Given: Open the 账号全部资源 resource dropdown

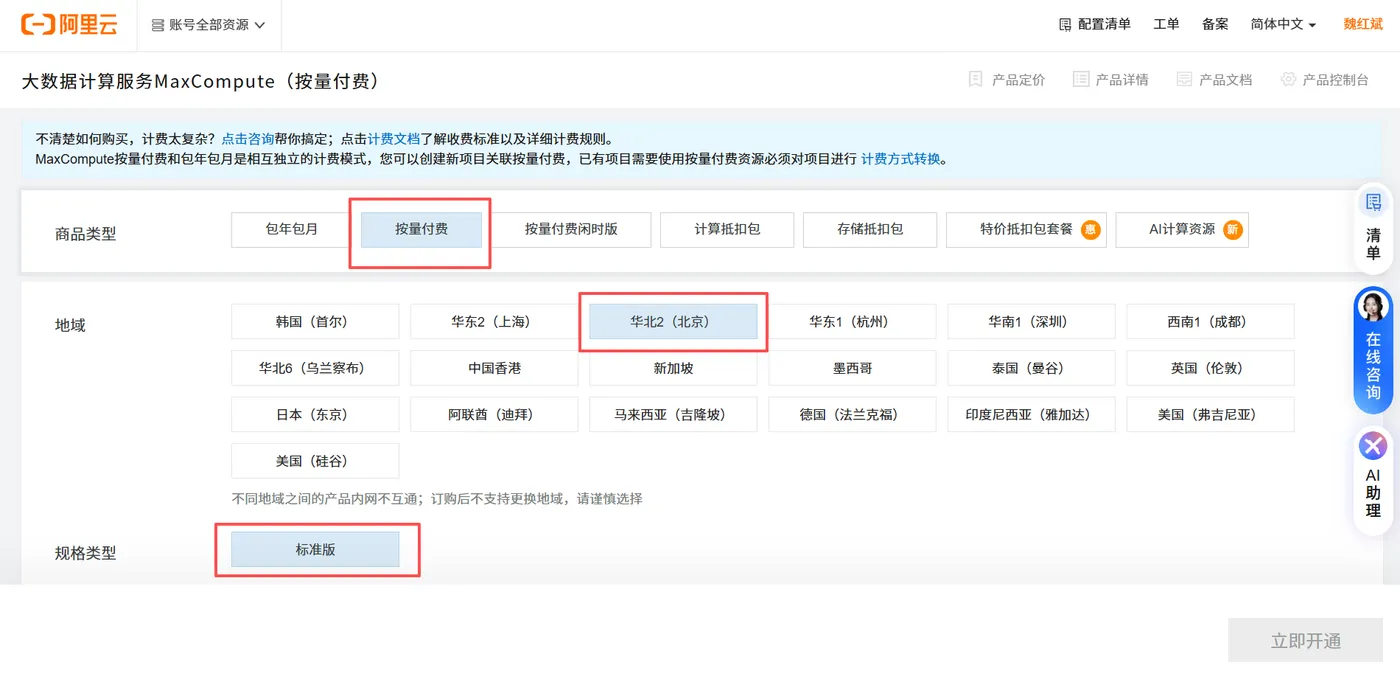Looking at the screenshot, I should (x=208, y=25).
